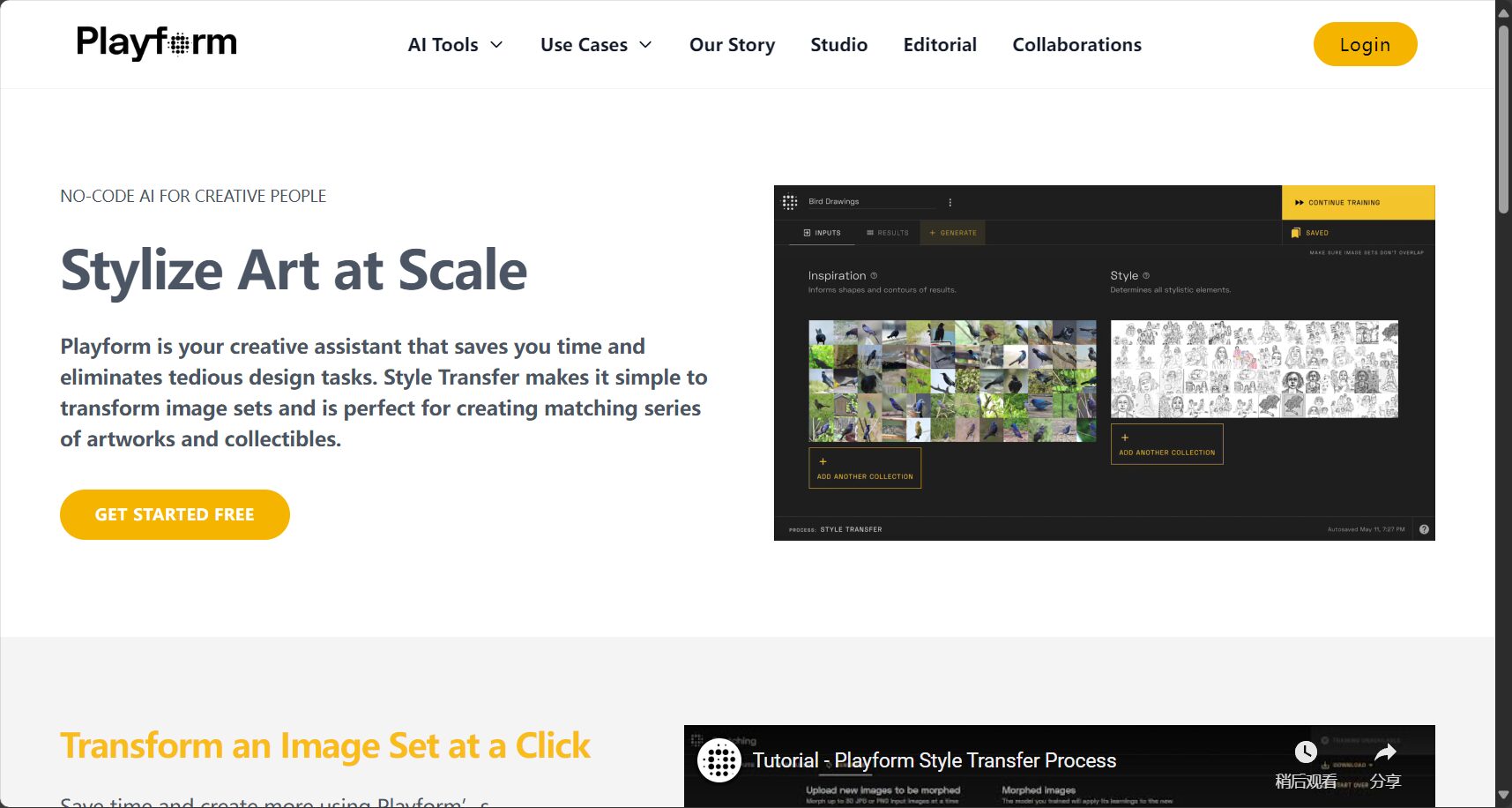
Task: Click GET STARTED FREE button
Action: (175, 514)
